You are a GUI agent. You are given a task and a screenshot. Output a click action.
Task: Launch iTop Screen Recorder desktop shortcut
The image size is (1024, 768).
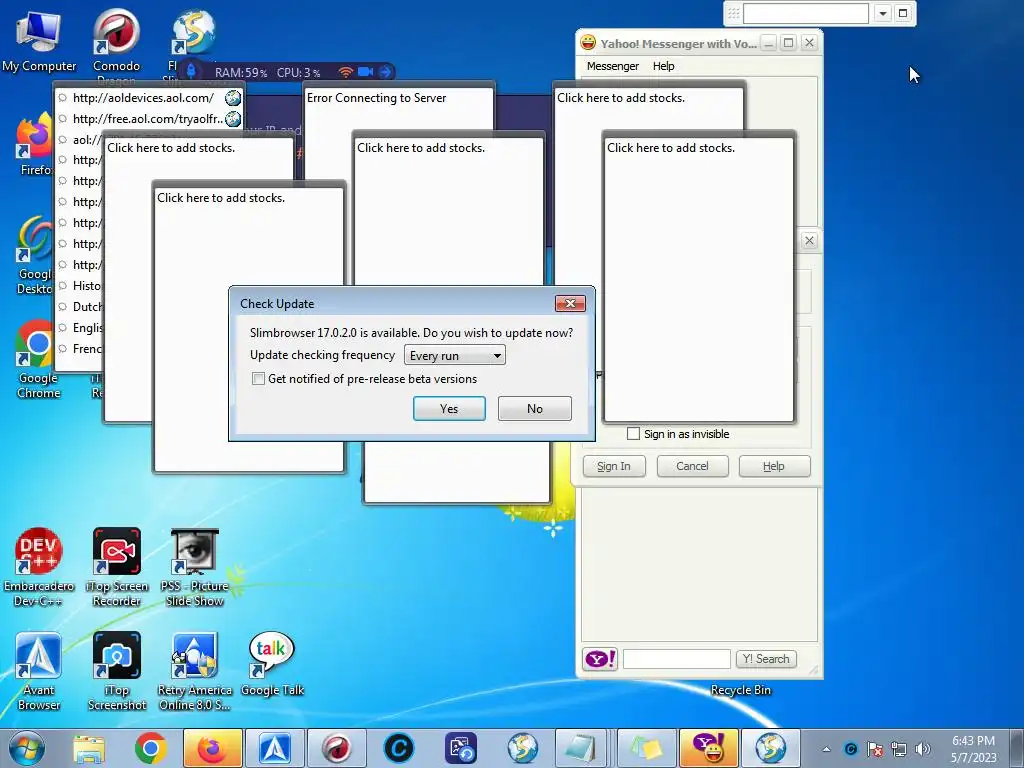click(116, 567)
